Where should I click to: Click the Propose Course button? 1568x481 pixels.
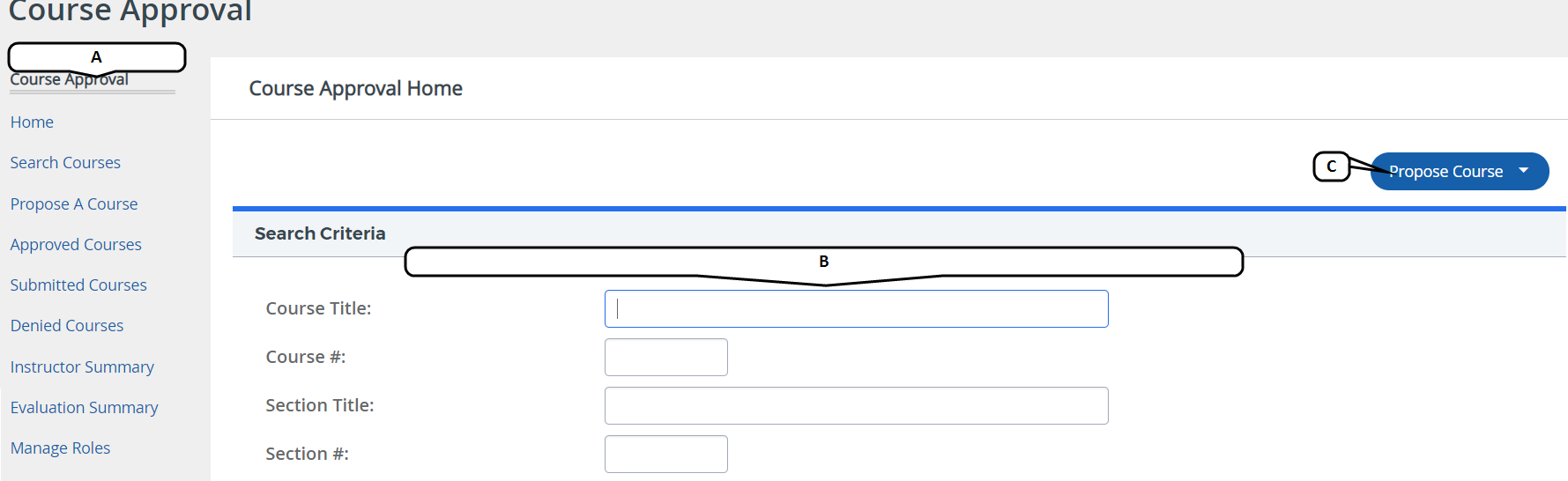pyautogui.click(x=1446, y=172)
